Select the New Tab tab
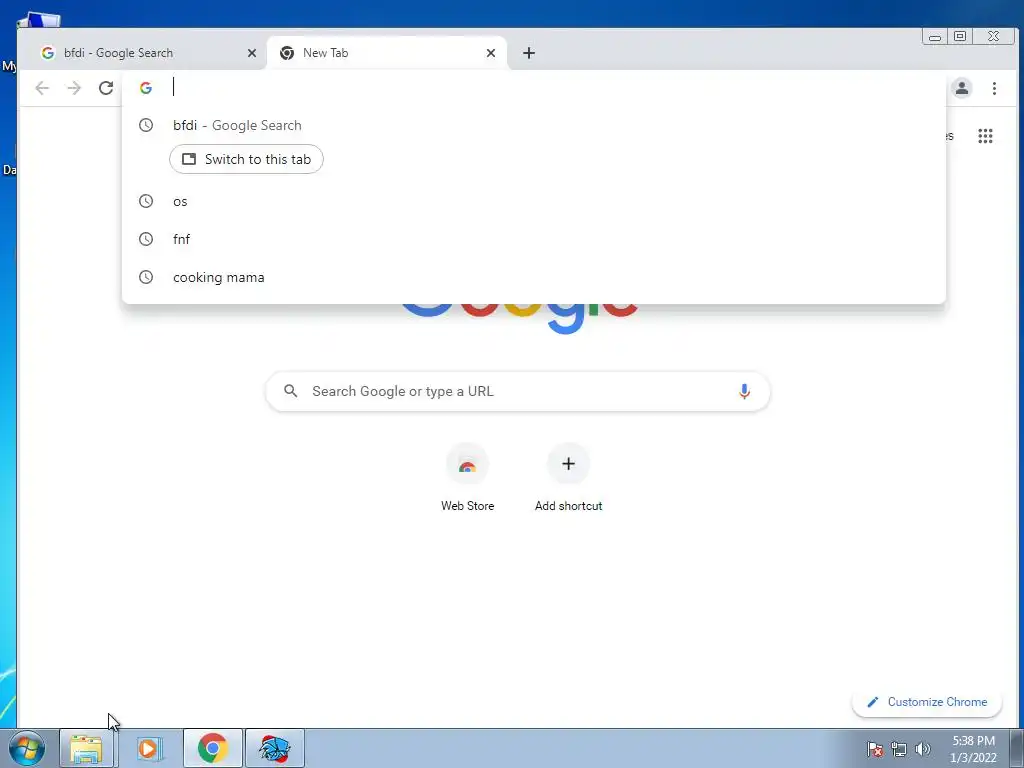This screenshot has width=1024, height=768. 387,53
